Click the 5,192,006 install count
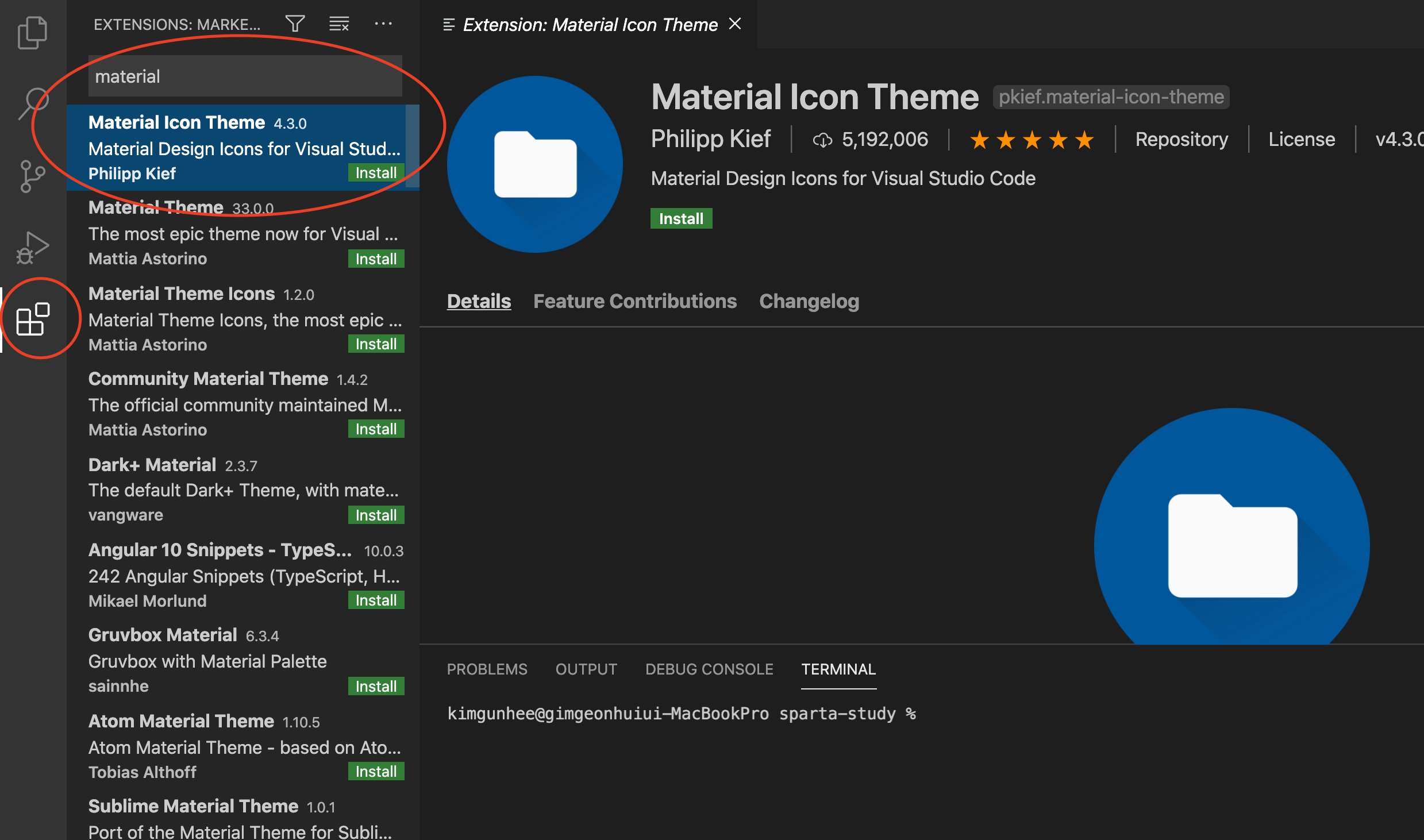Viewport: 1424px width, 840px height. [885, 140]
